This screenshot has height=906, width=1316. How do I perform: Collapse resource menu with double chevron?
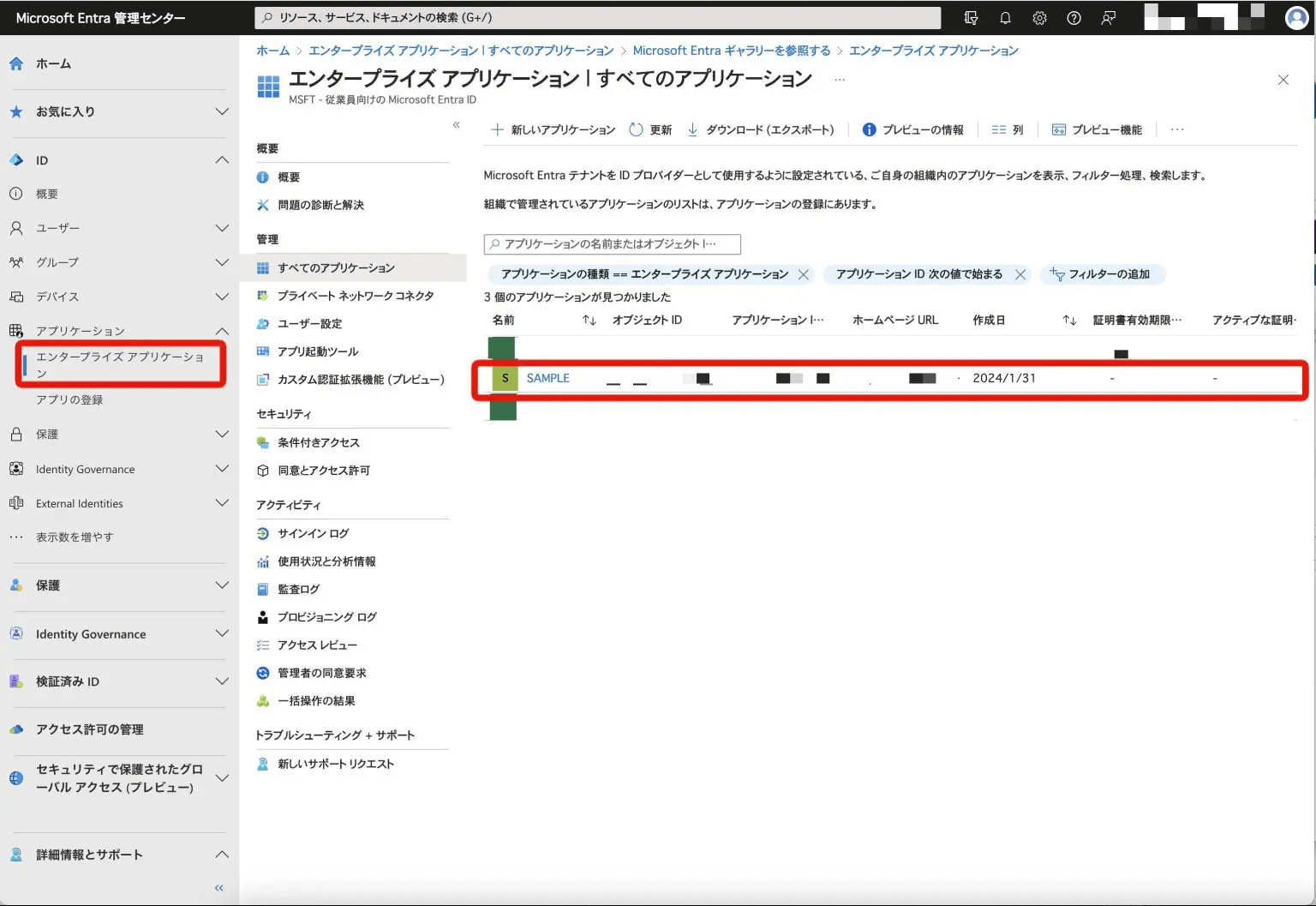click(x=456, y=125)
